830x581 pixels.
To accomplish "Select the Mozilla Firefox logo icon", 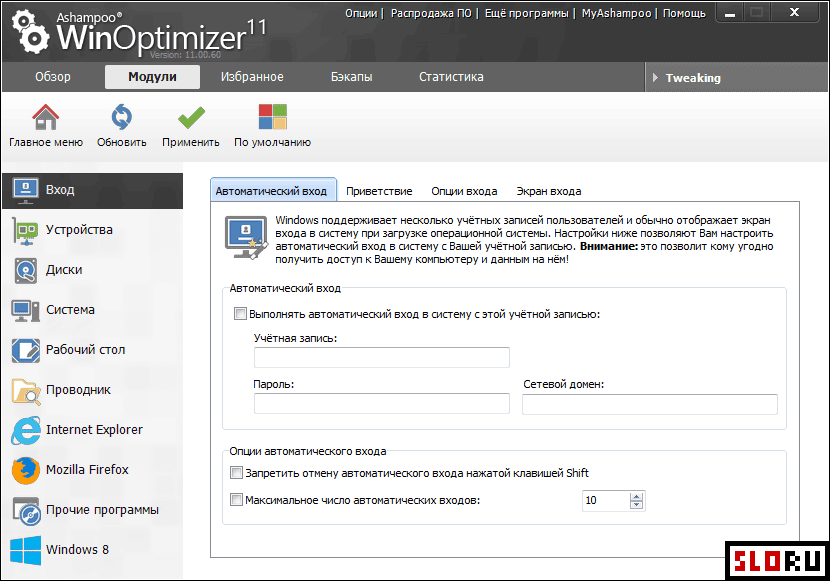I will tap(25, 470).
